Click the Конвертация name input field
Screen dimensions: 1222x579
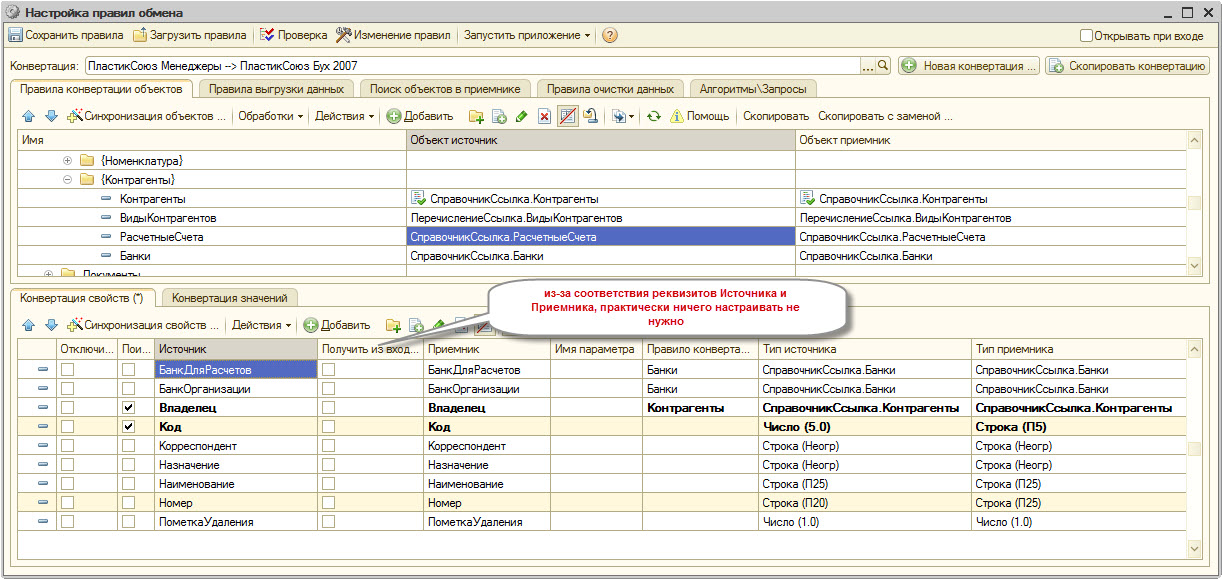(x=470, y=66)
